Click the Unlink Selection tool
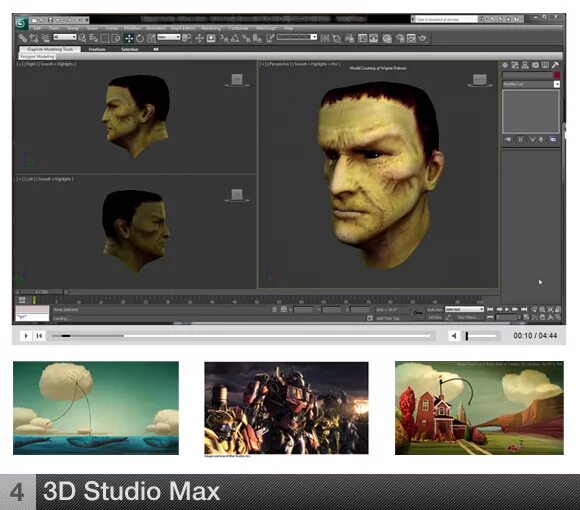This screenshot has height=510, width=580. (34, 38)
